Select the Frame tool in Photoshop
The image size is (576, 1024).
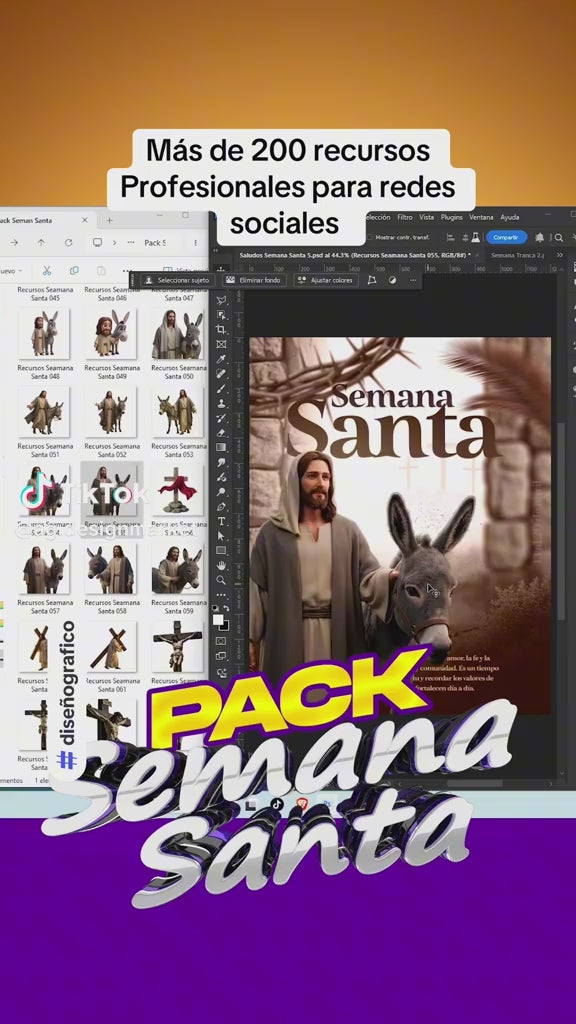pos(221,344)
